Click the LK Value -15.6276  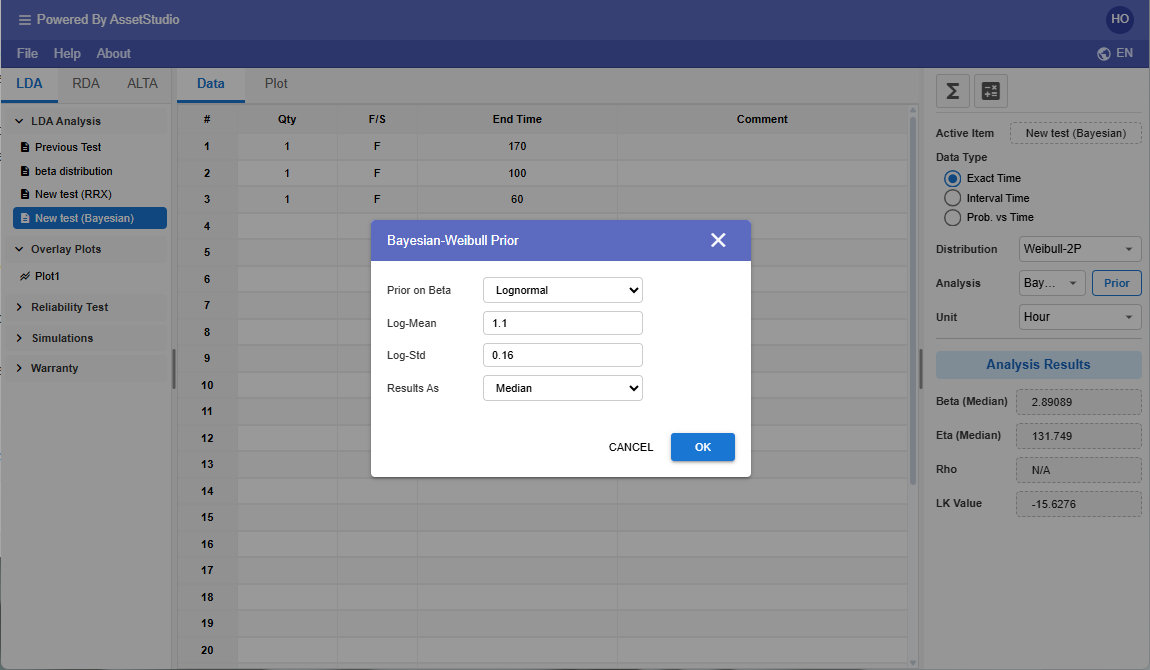click(1078, 504)
